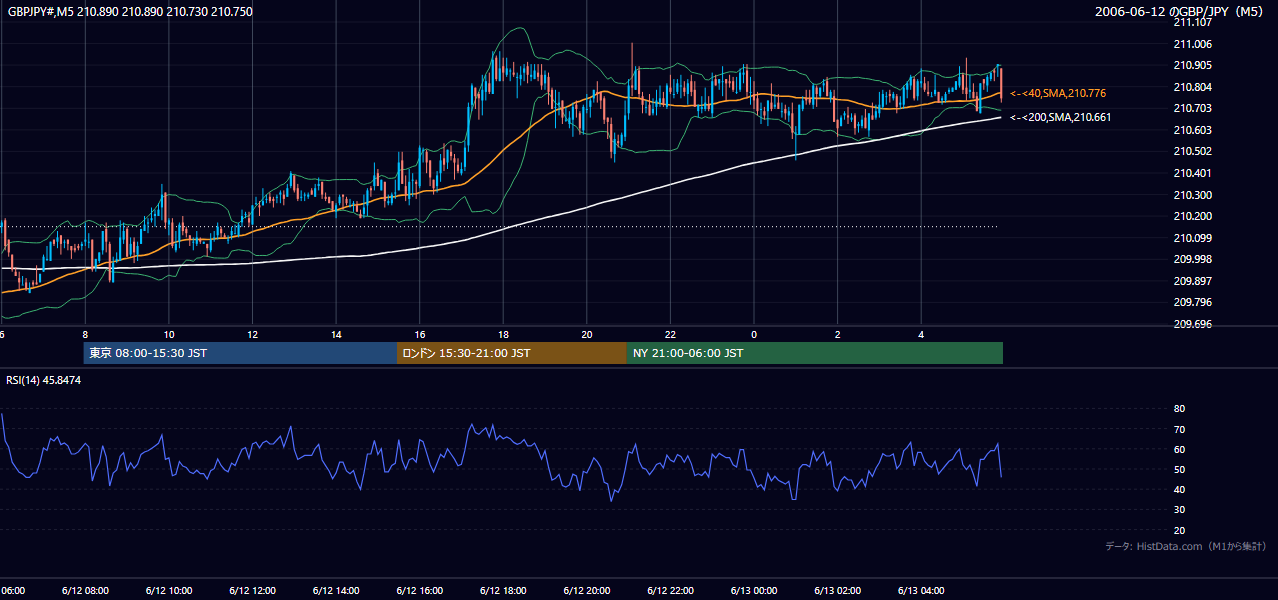Image resolution: width=1278 pixels, height=600 pixels.
Task: Select the 211.006 price axis label
Action: [1192, 44]
